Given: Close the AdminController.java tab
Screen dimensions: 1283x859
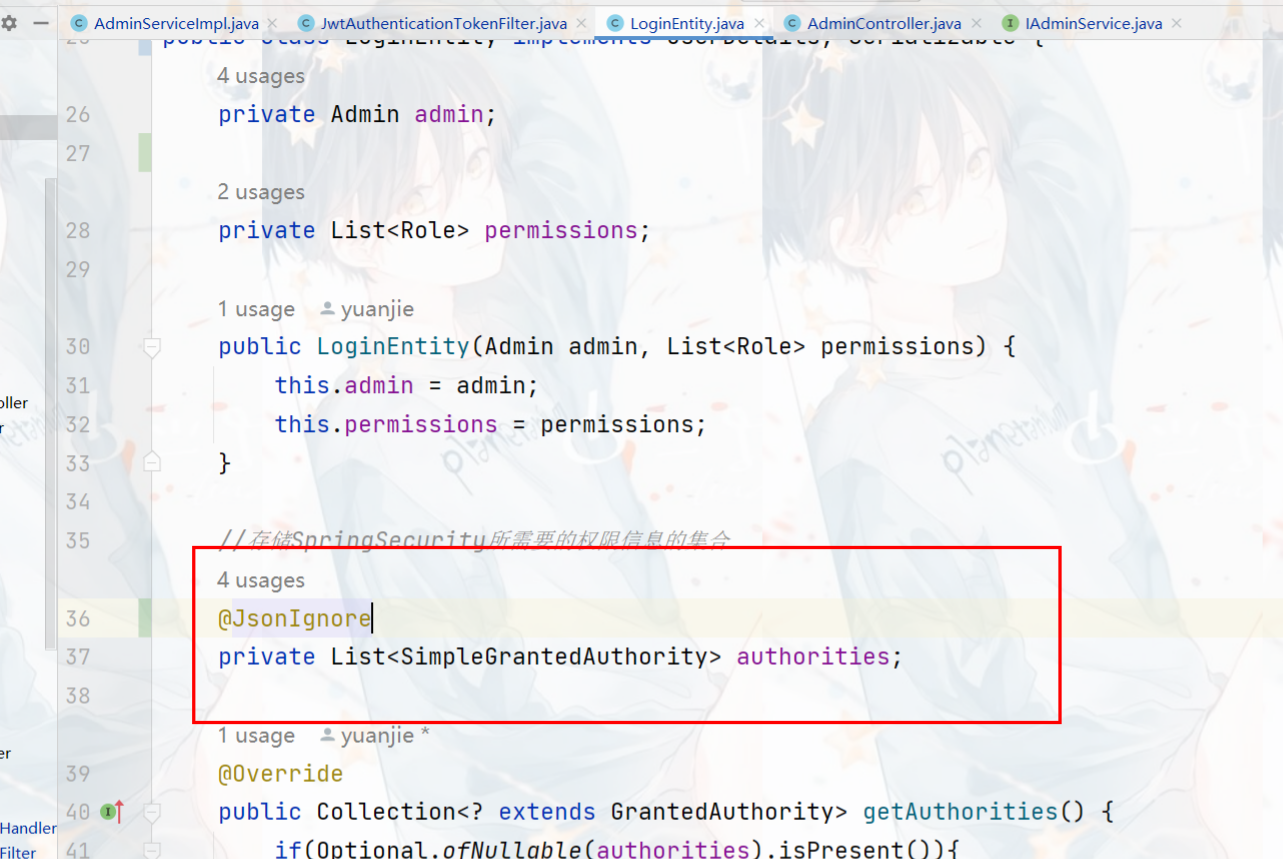Looking at the screenshot, I should pyautogui.click(x=975, y=23).
